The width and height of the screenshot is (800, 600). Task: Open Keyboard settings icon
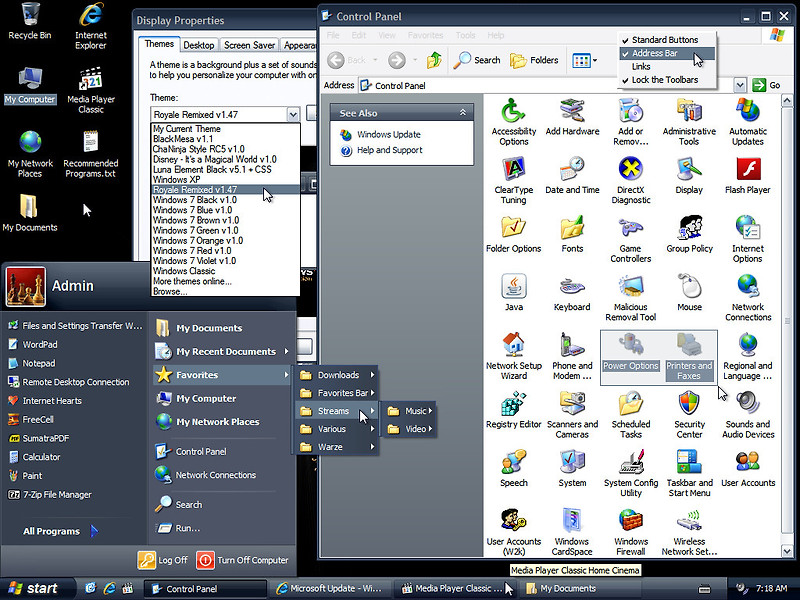tap(572, 293)
